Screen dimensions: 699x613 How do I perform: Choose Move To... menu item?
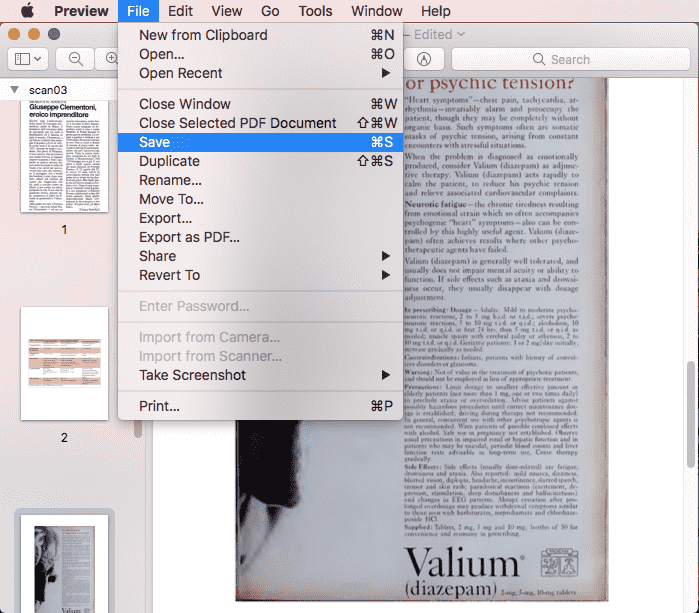[x=260, y=199]
